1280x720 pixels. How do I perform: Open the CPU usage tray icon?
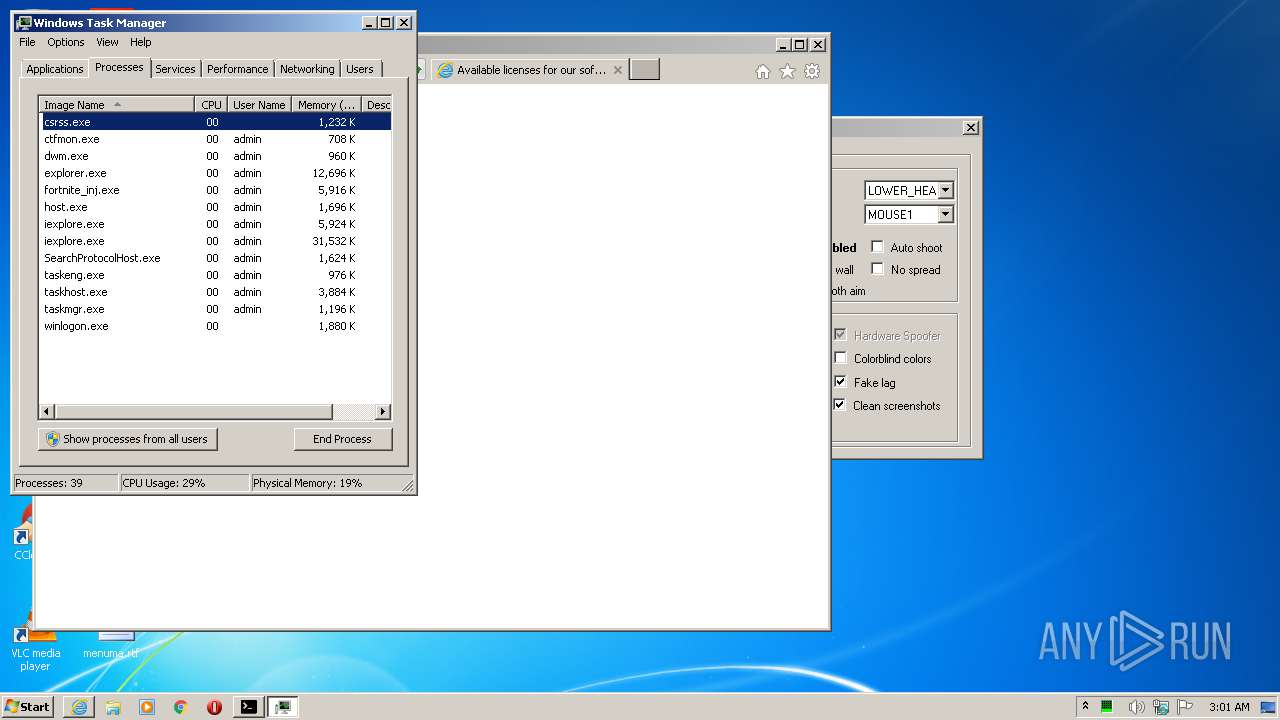tap(1108, 707)
